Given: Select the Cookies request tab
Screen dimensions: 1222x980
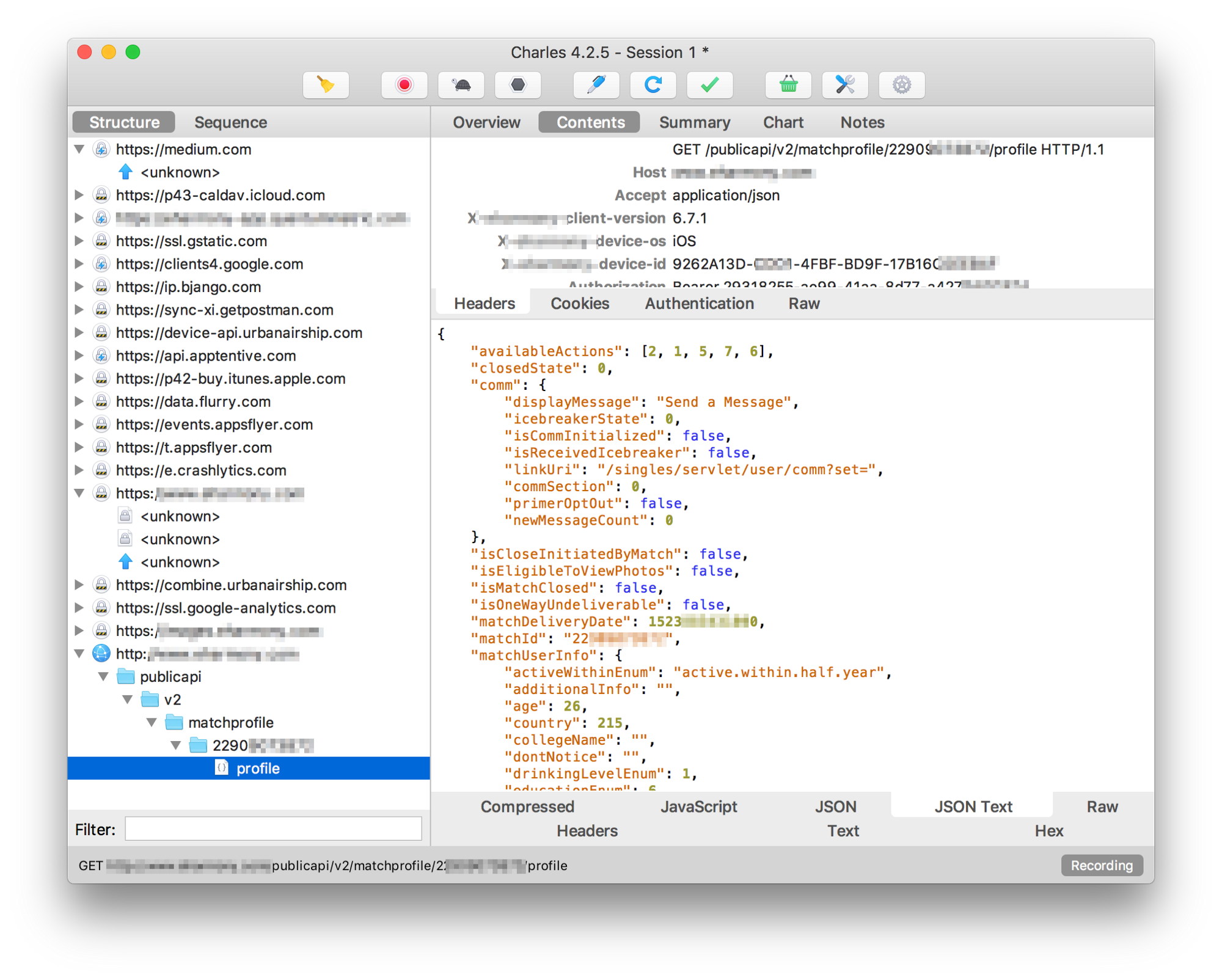Looking at the screenshot, I should [579, 304].
